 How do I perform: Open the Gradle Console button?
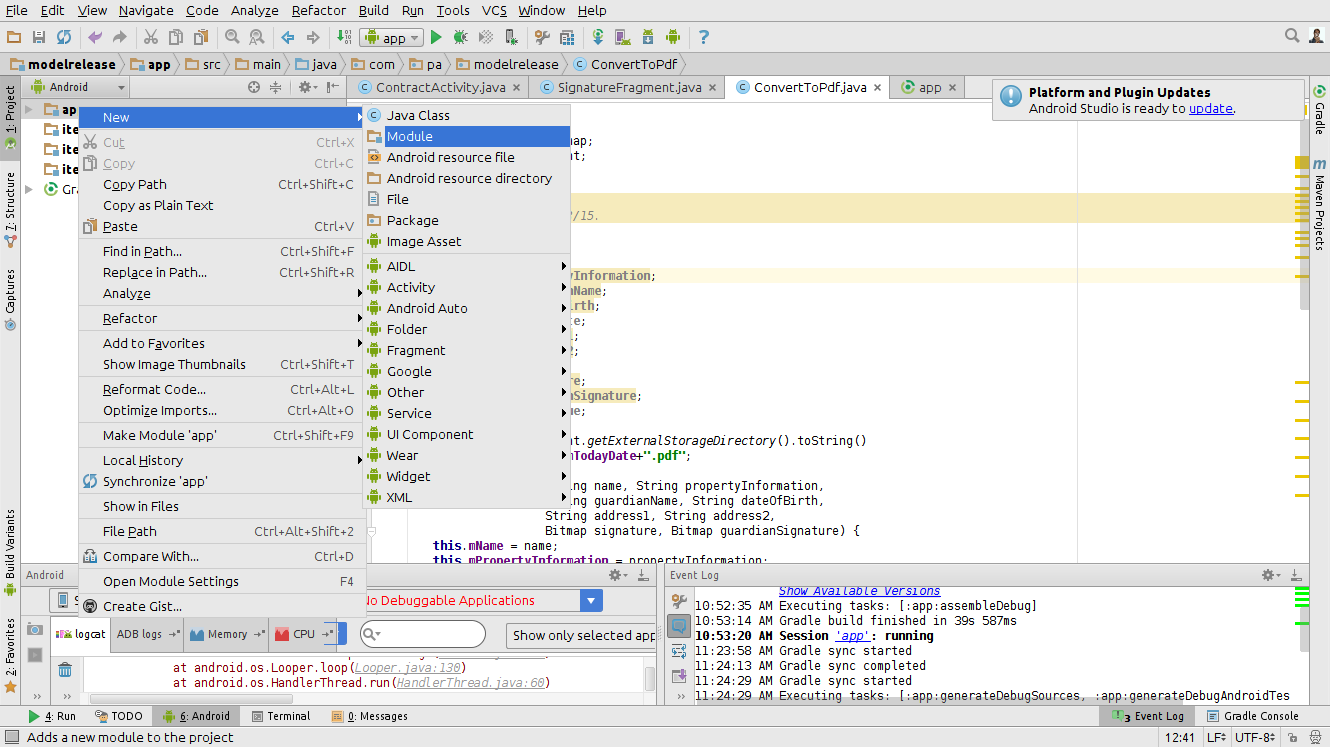click(1253, 716)
